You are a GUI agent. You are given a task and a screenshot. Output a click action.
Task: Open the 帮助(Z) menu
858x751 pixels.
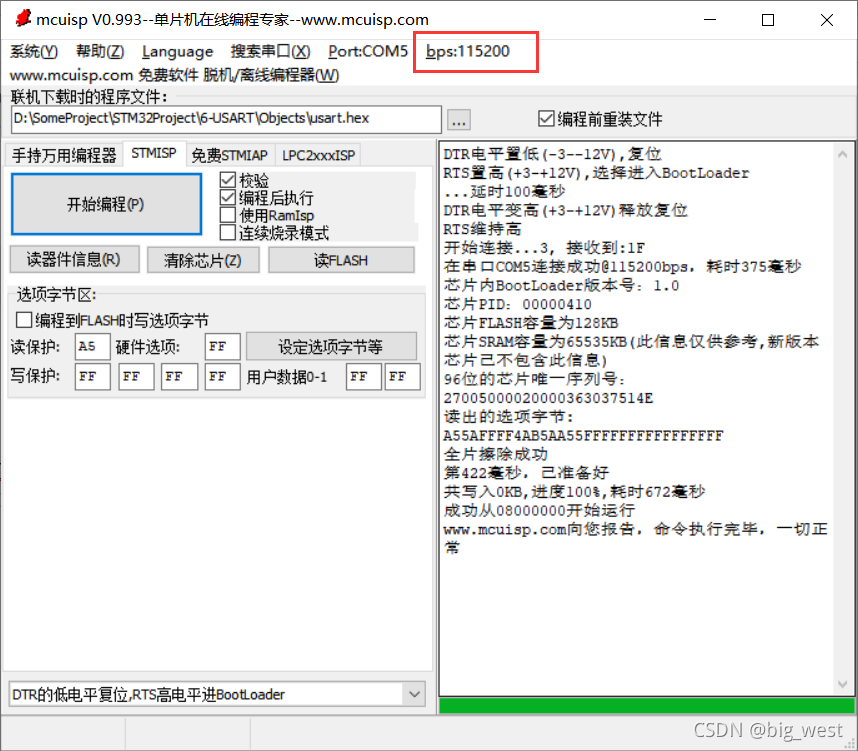point(100,51)
